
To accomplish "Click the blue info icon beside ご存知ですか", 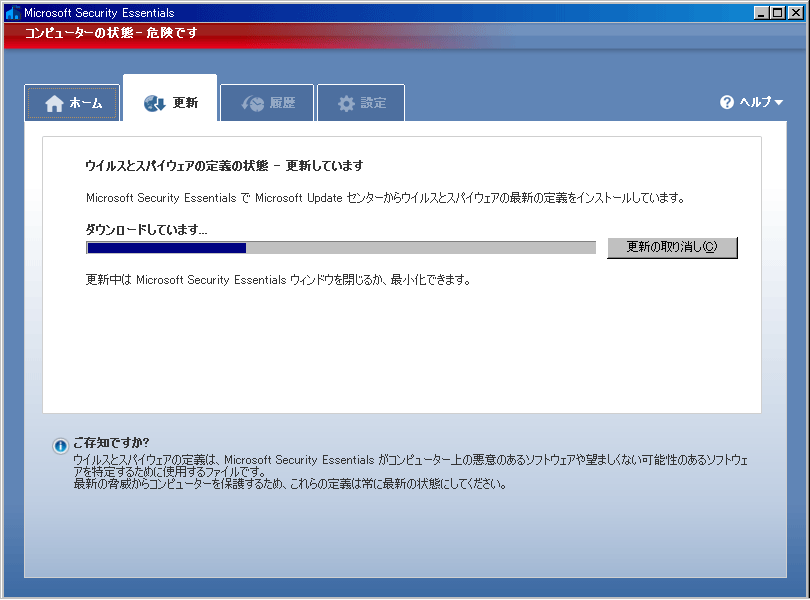I will [x=60, y=445].
